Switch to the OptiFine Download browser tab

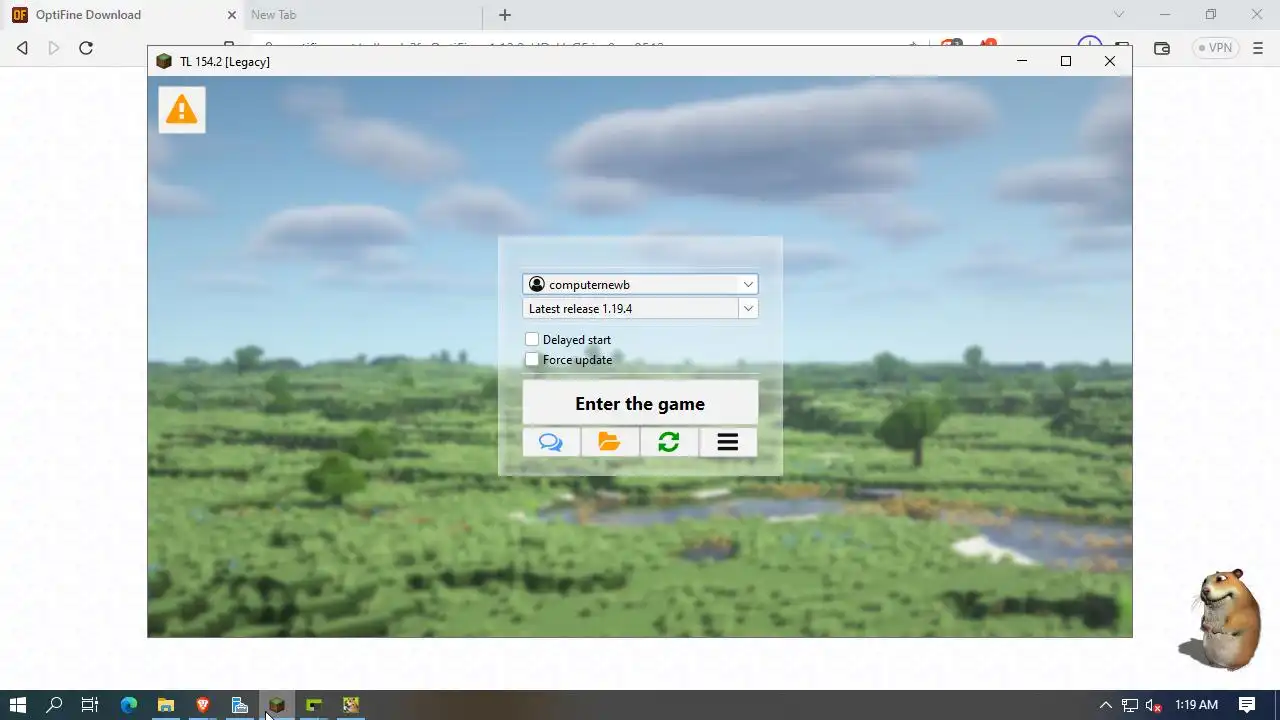pos(120,15)
